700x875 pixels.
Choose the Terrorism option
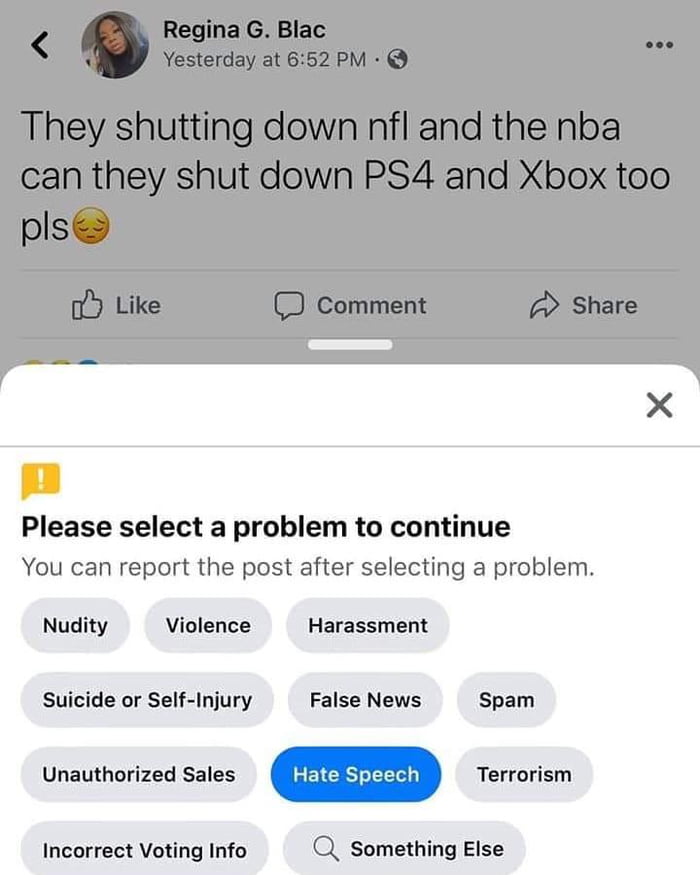point(524,774)
